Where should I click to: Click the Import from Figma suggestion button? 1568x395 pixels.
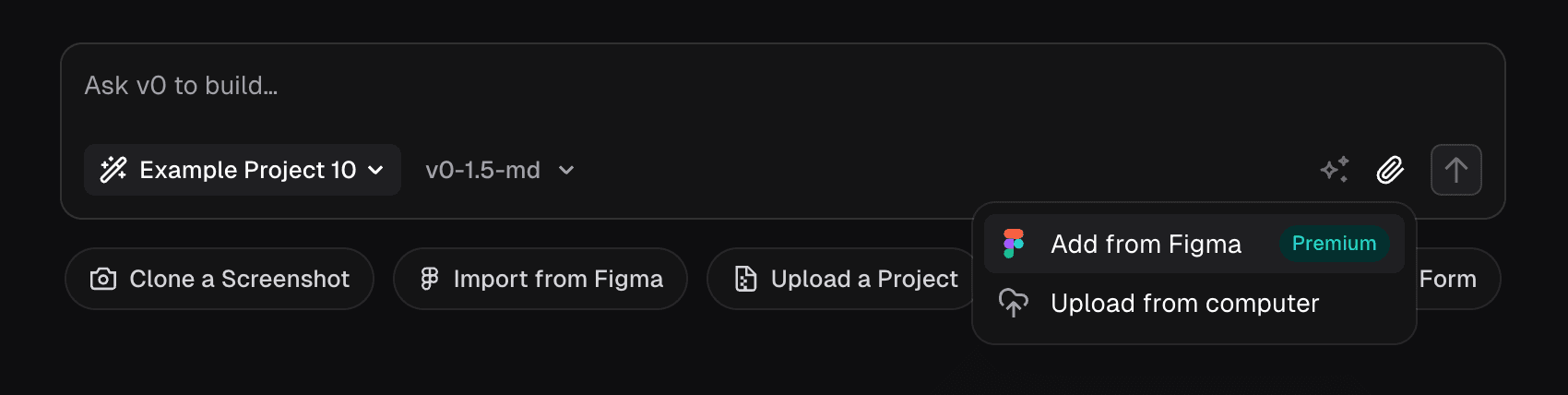pyautogui.click(x=540, y=279)
